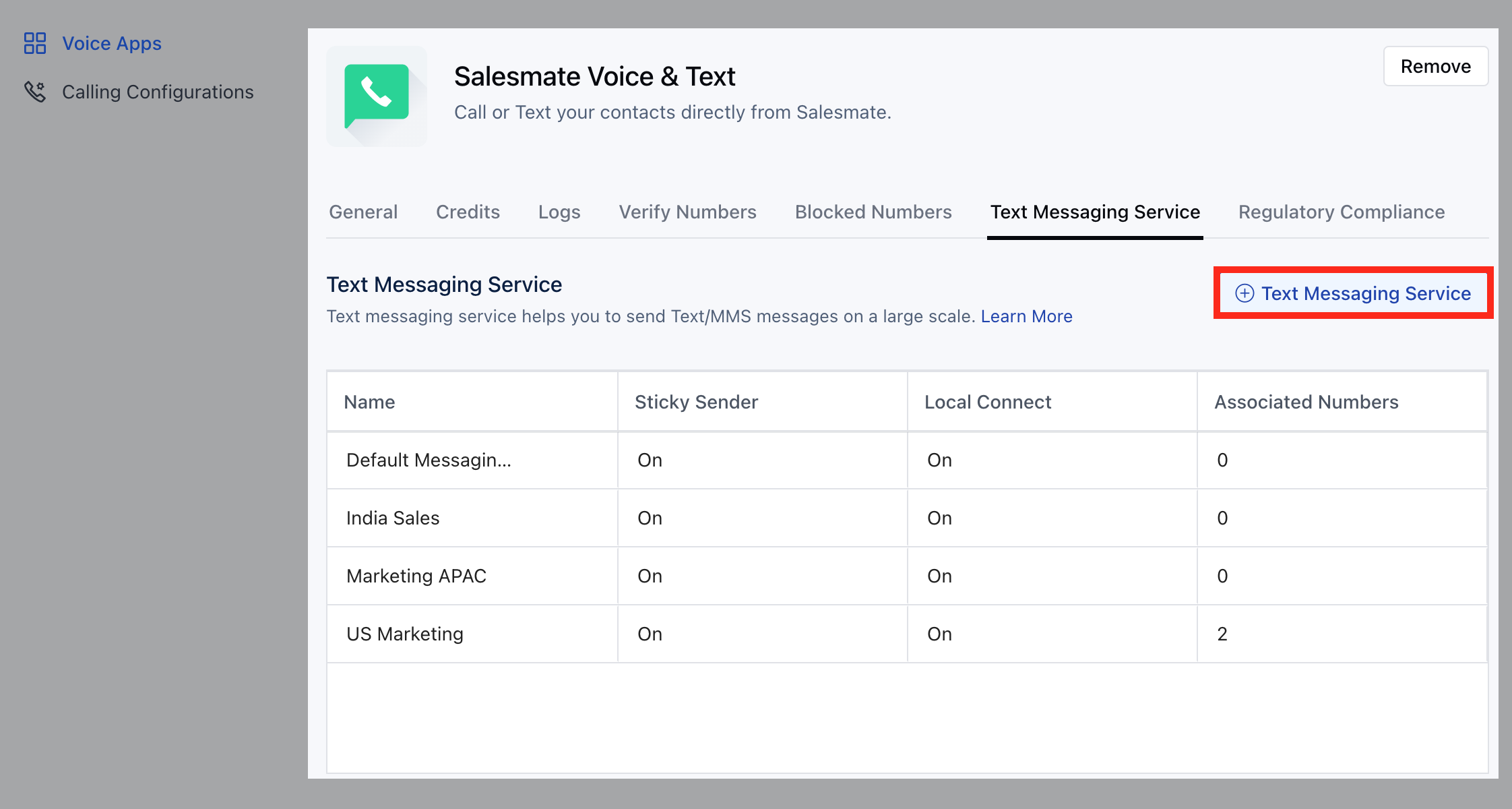The width and height of the screenshot is (1512, 809).
Task: Open the Default Messaging service entry
Action: pos(429,460)
